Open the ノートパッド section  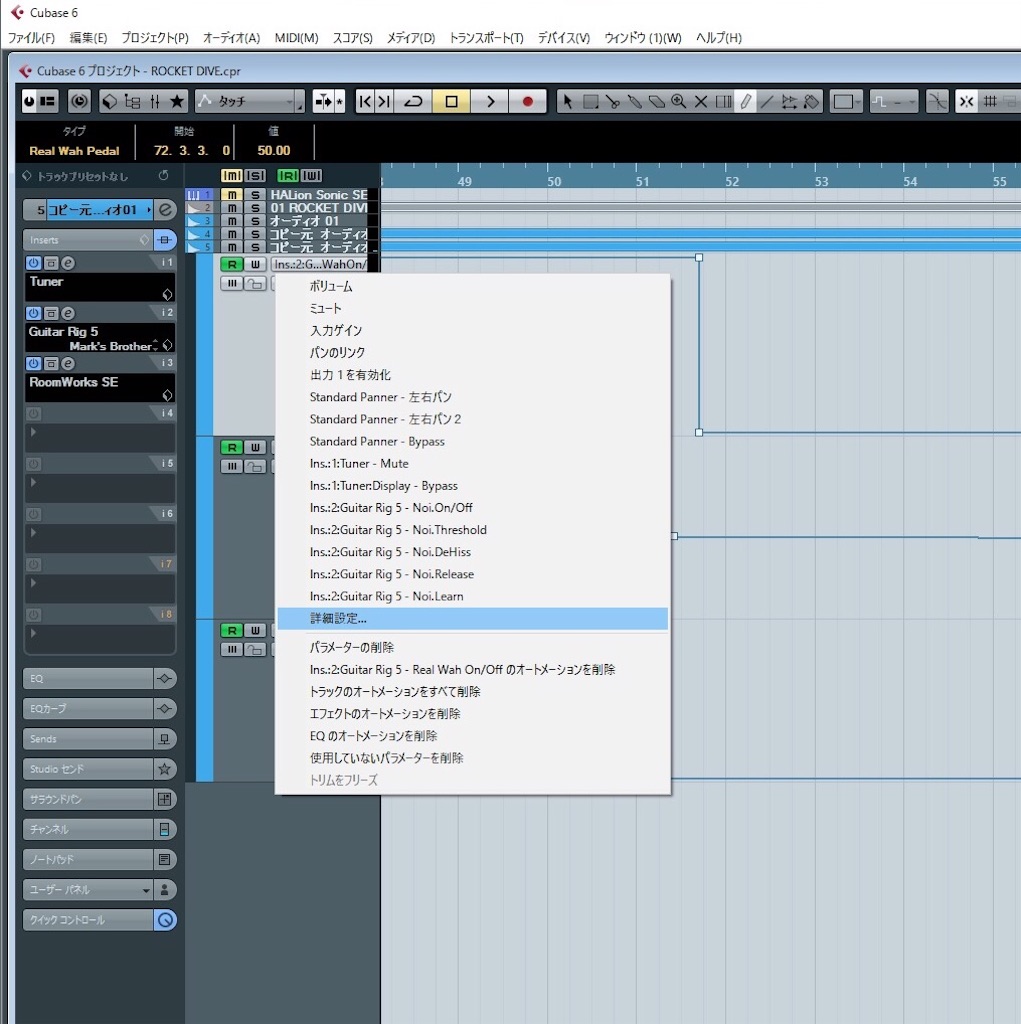(88, 859)
